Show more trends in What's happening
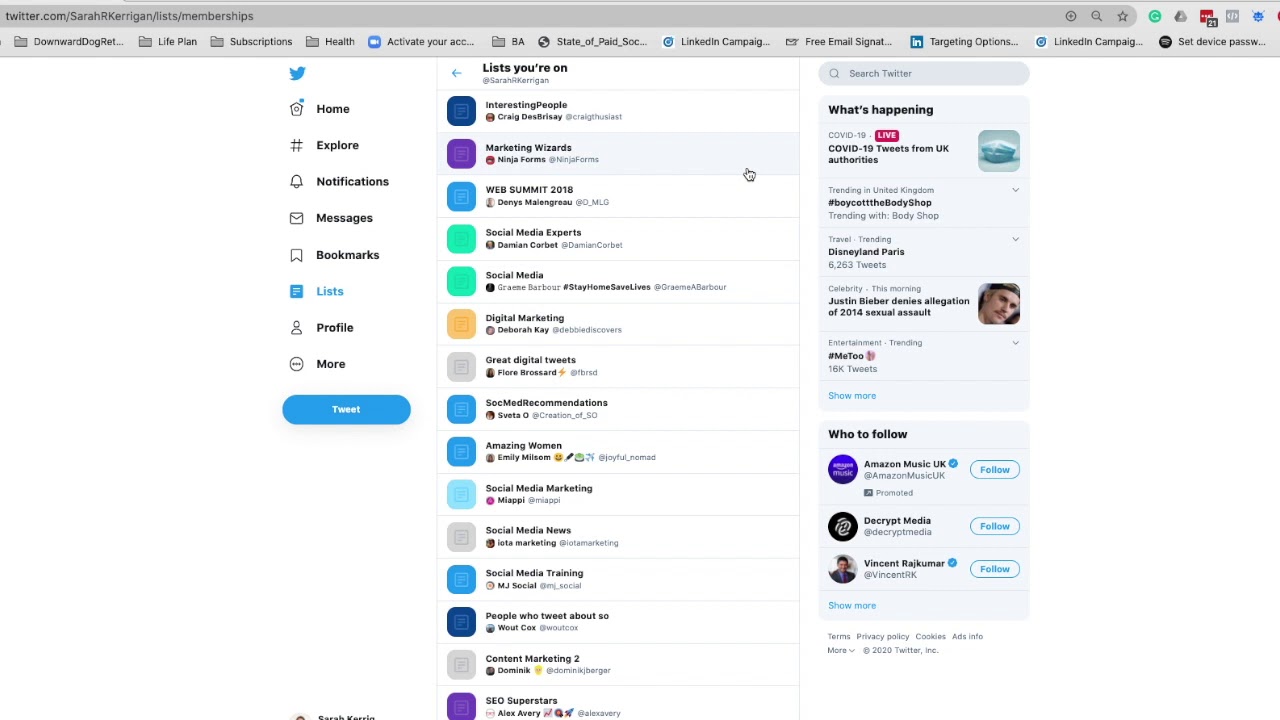Screen dimensions: 1280x720 [x=852, y=396]
